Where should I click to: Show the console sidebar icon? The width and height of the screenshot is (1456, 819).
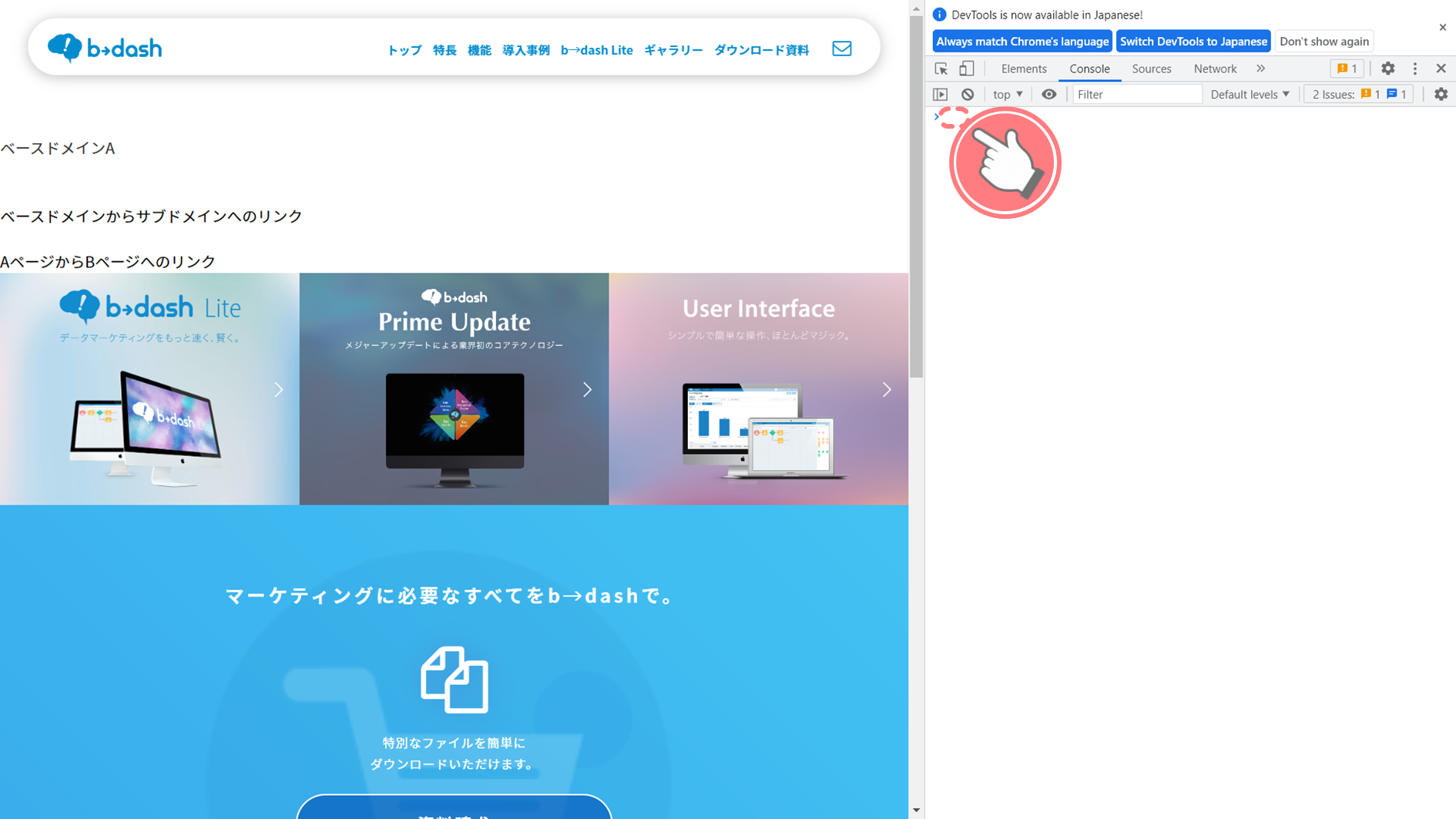click(940, 94)
